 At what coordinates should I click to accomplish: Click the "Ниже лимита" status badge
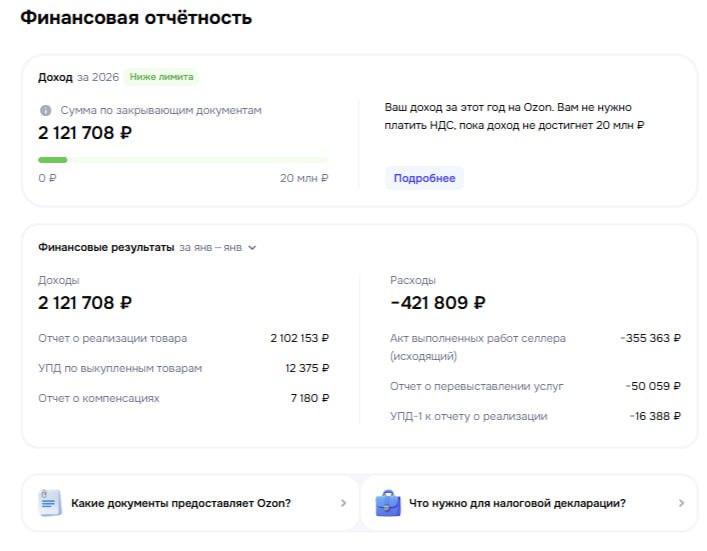click(162, 77)
